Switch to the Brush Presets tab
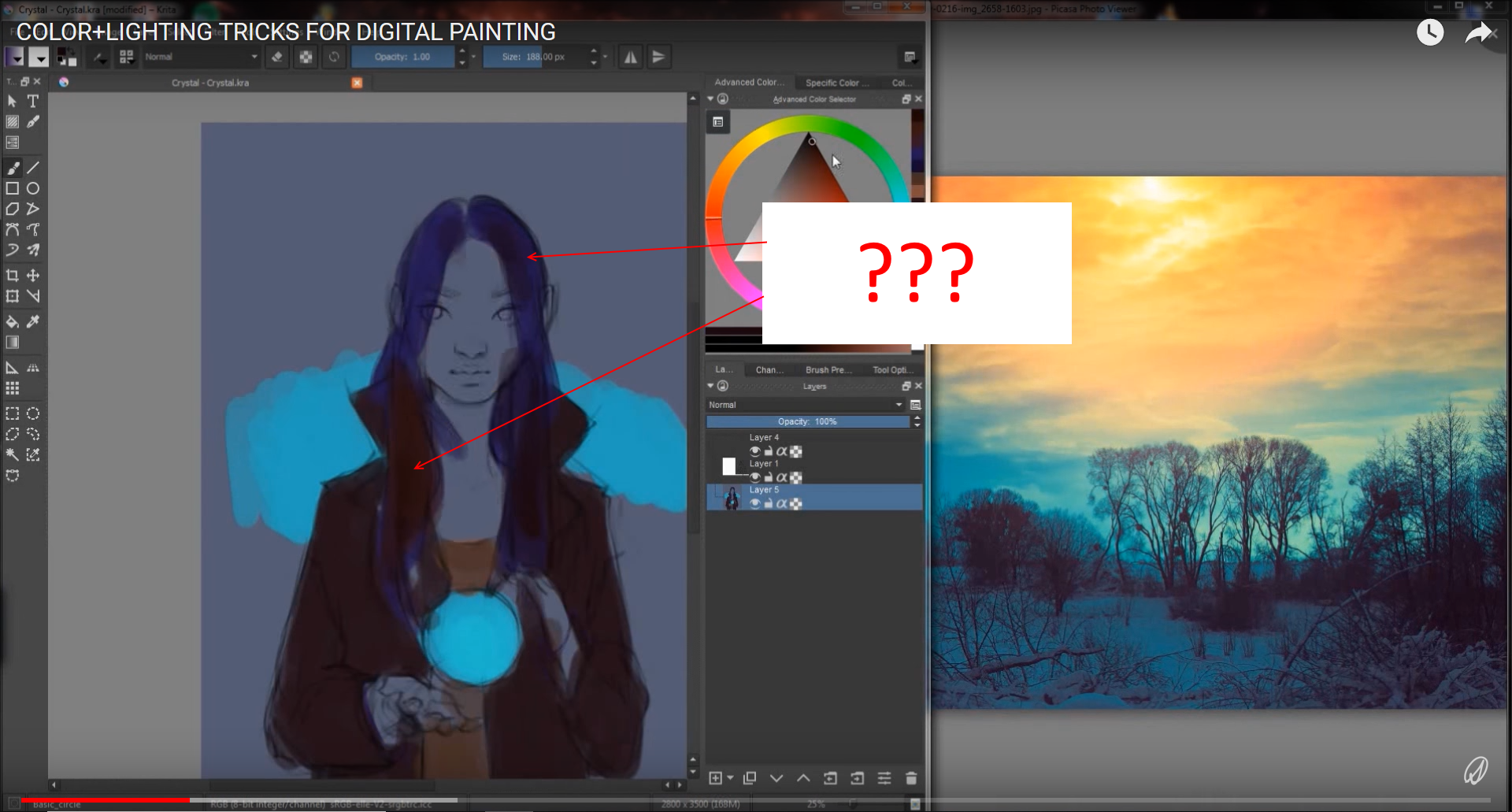 (x=828, y=369)
